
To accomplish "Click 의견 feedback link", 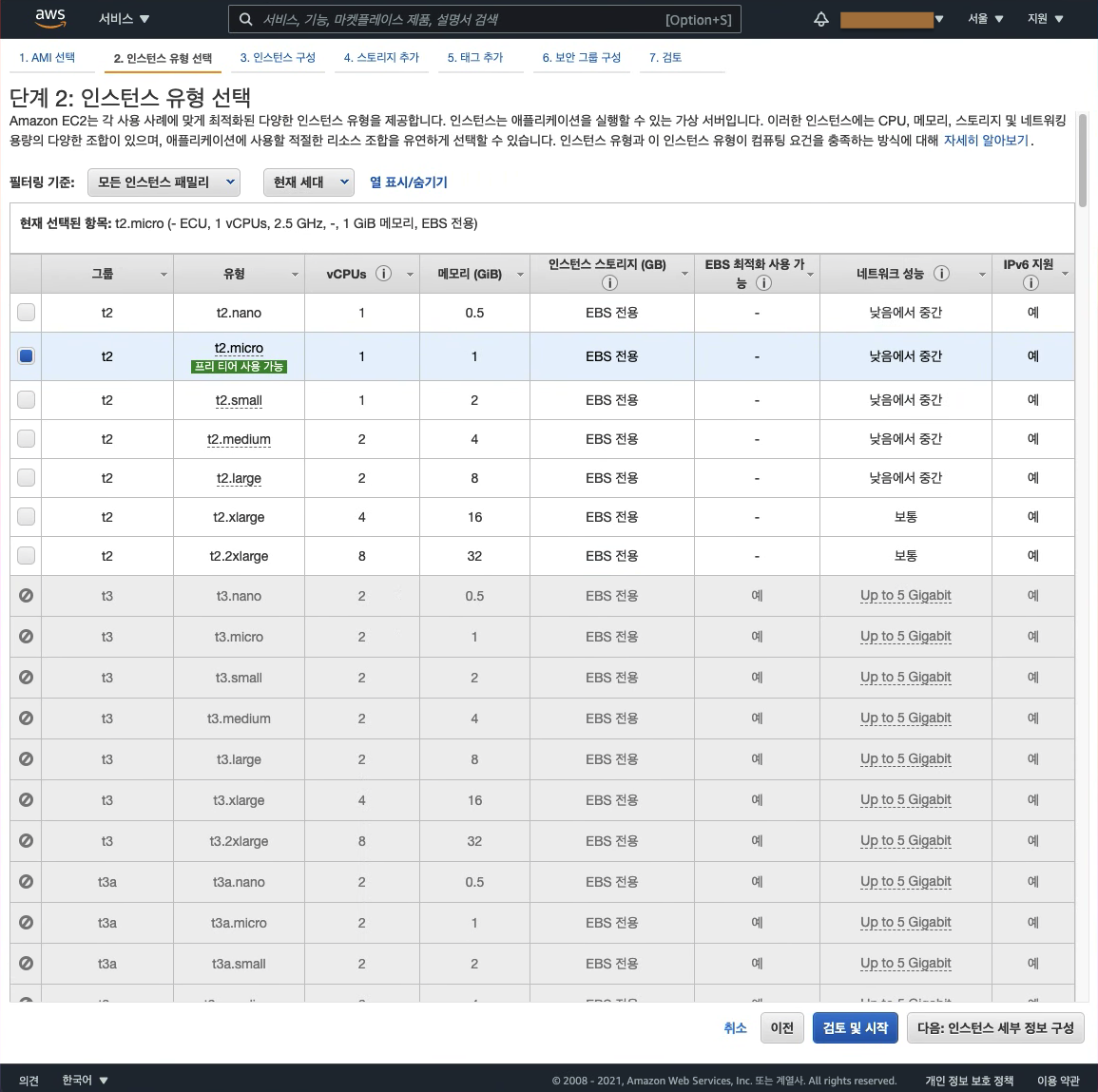I will tap(29, 1080).
